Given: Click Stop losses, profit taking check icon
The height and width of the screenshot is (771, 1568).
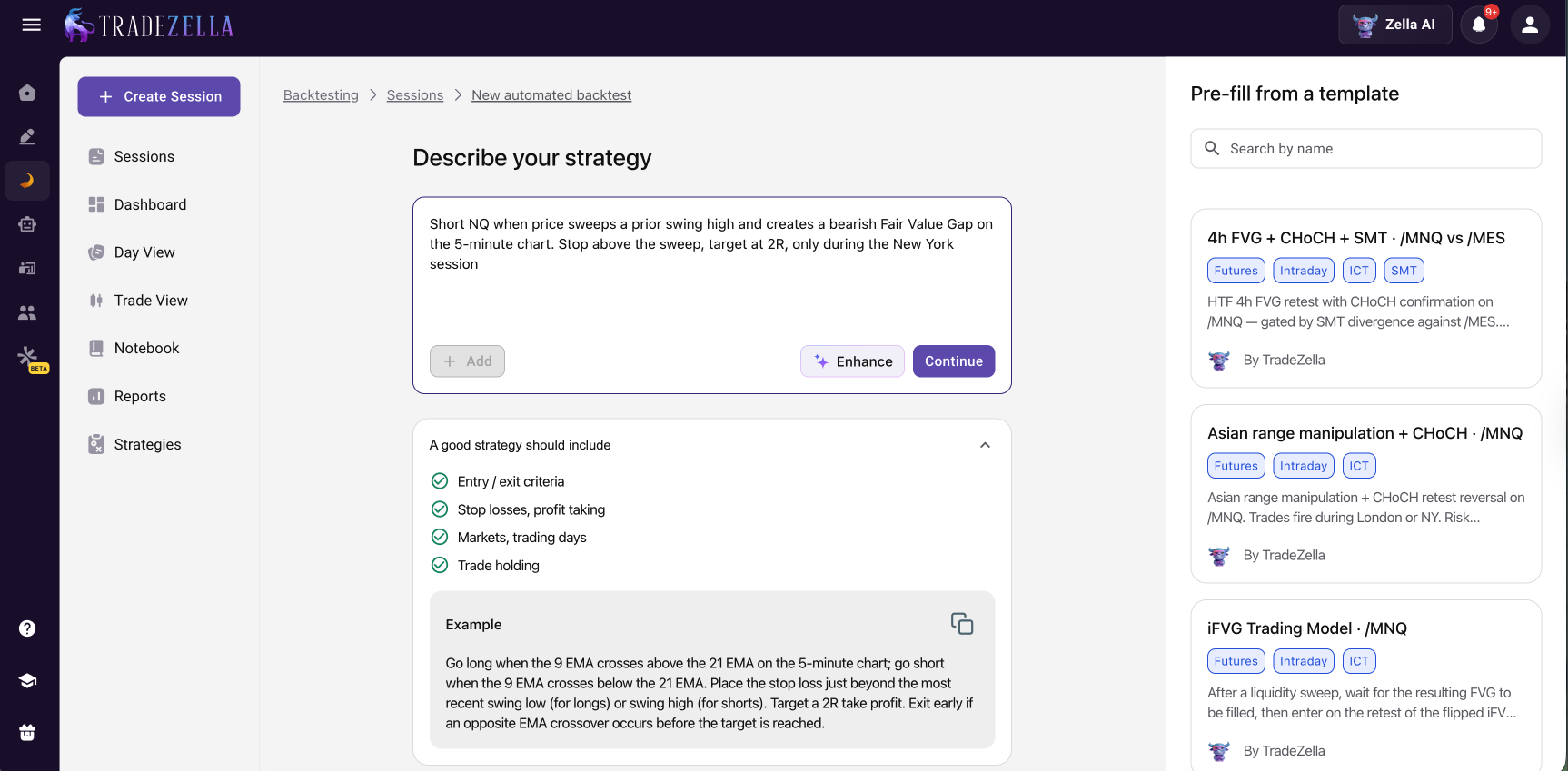Looking at the screenshot, I should tap(440, 509).
